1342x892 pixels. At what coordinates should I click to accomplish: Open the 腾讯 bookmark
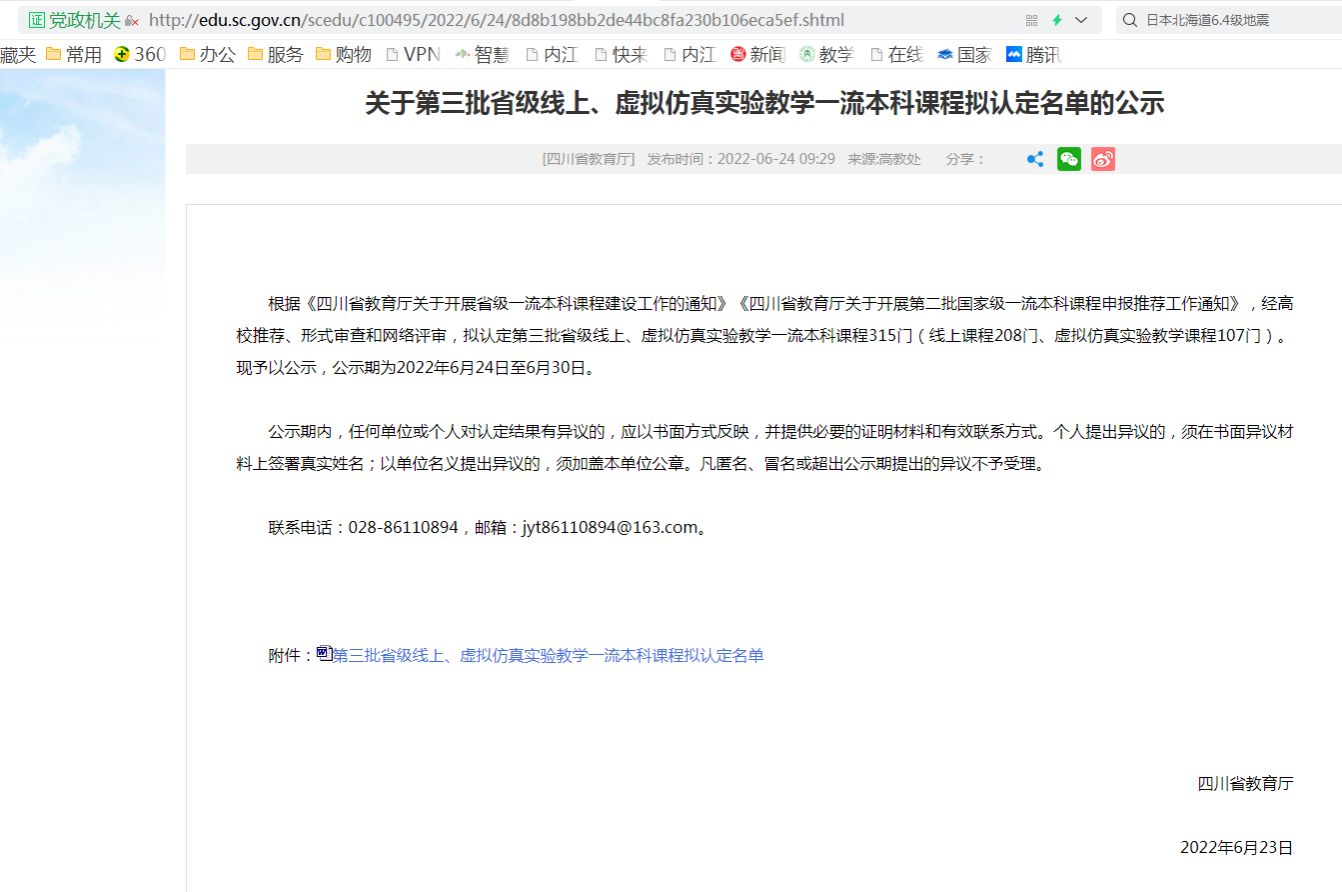pos(1033,55)
